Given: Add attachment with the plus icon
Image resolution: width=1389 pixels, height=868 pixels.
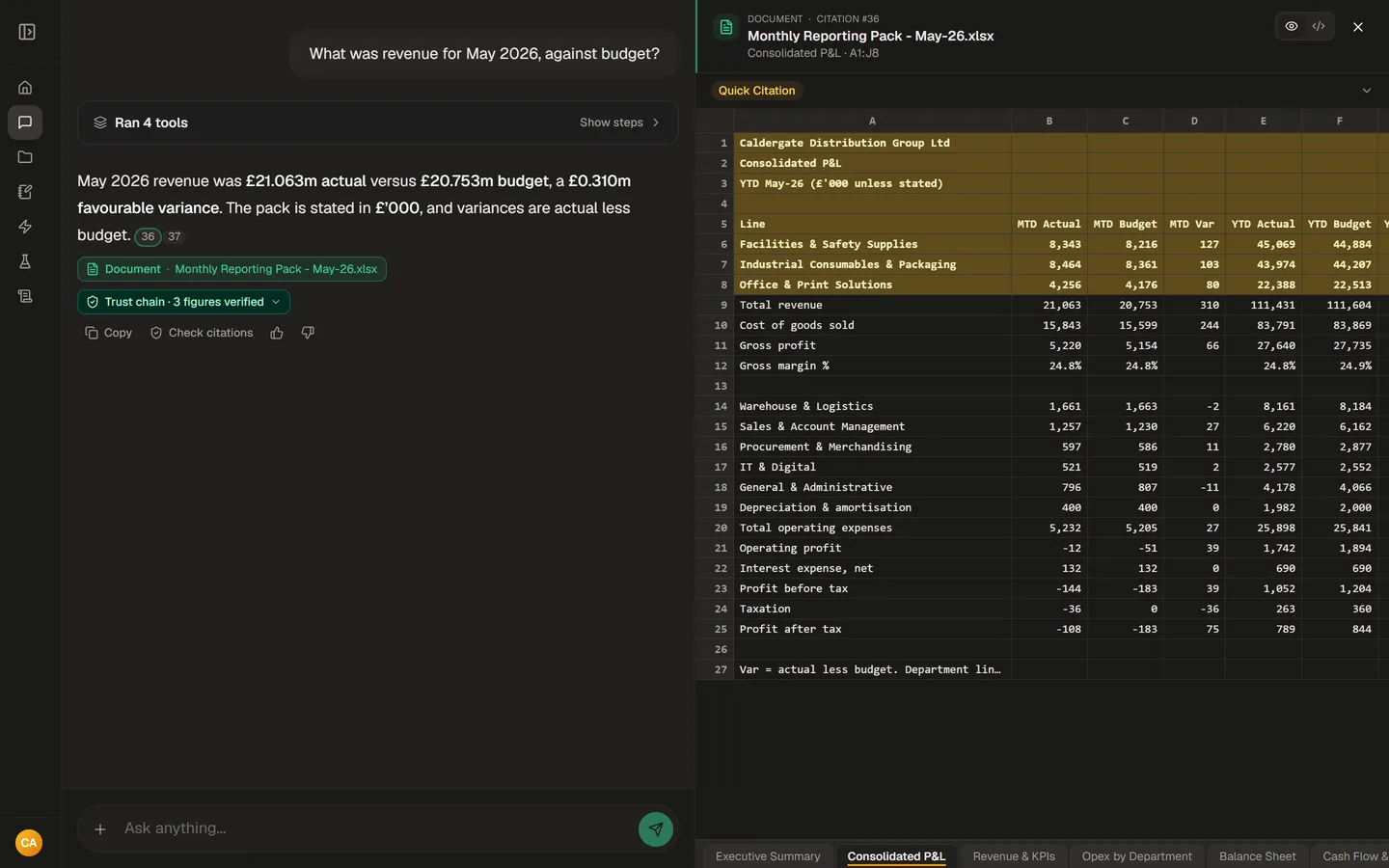Looking at the screenshot, I should [100, 828].
